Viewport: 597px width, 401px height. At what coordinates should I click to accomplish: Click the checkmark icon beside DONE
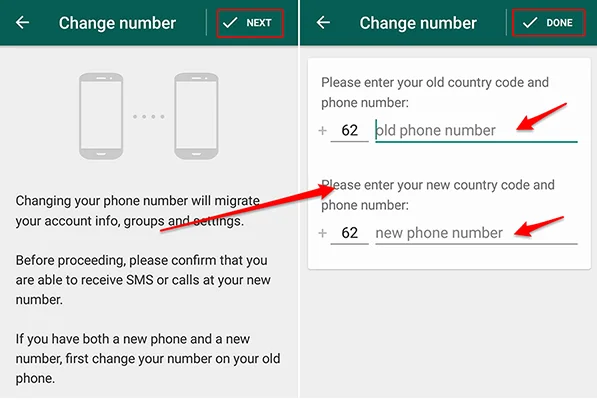[x=530, y=23]
